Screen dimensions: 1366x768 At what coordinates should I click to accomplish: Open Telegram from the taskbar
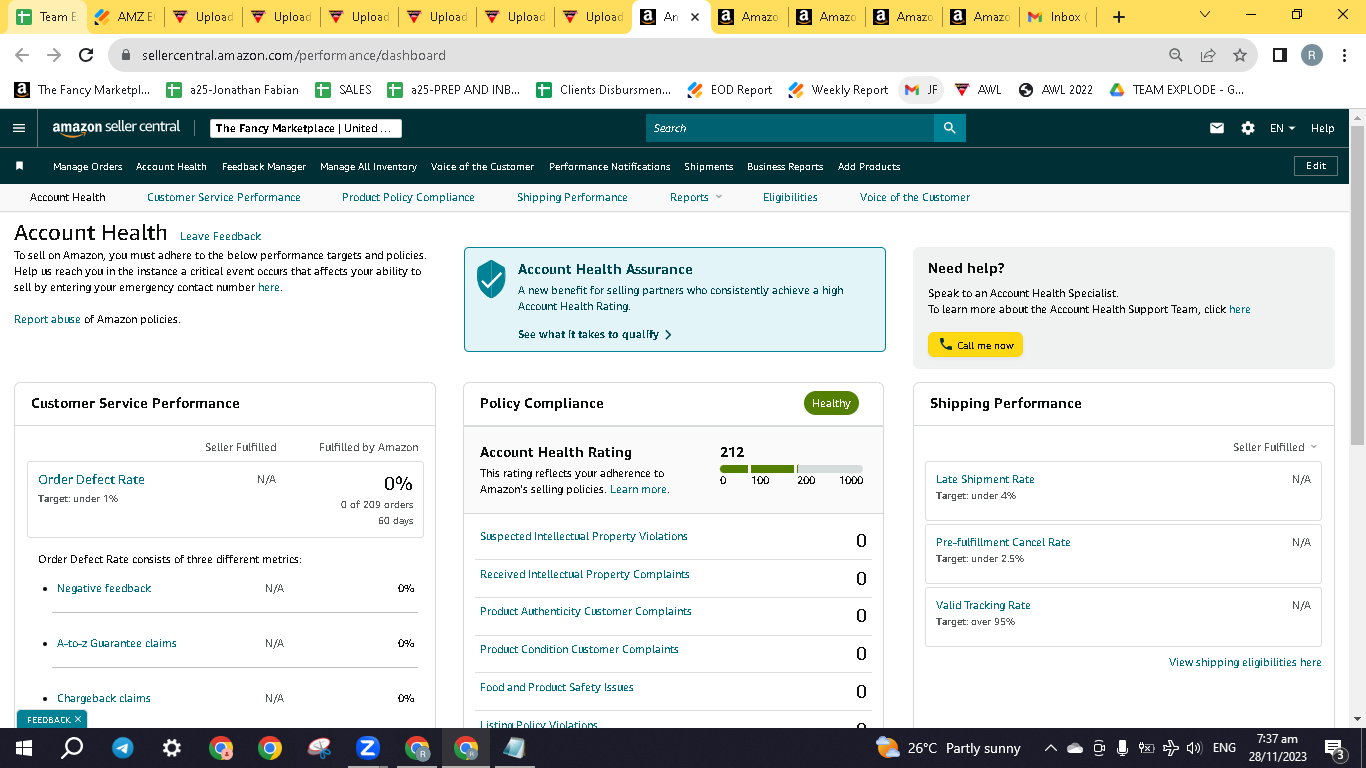coord(123,748)
